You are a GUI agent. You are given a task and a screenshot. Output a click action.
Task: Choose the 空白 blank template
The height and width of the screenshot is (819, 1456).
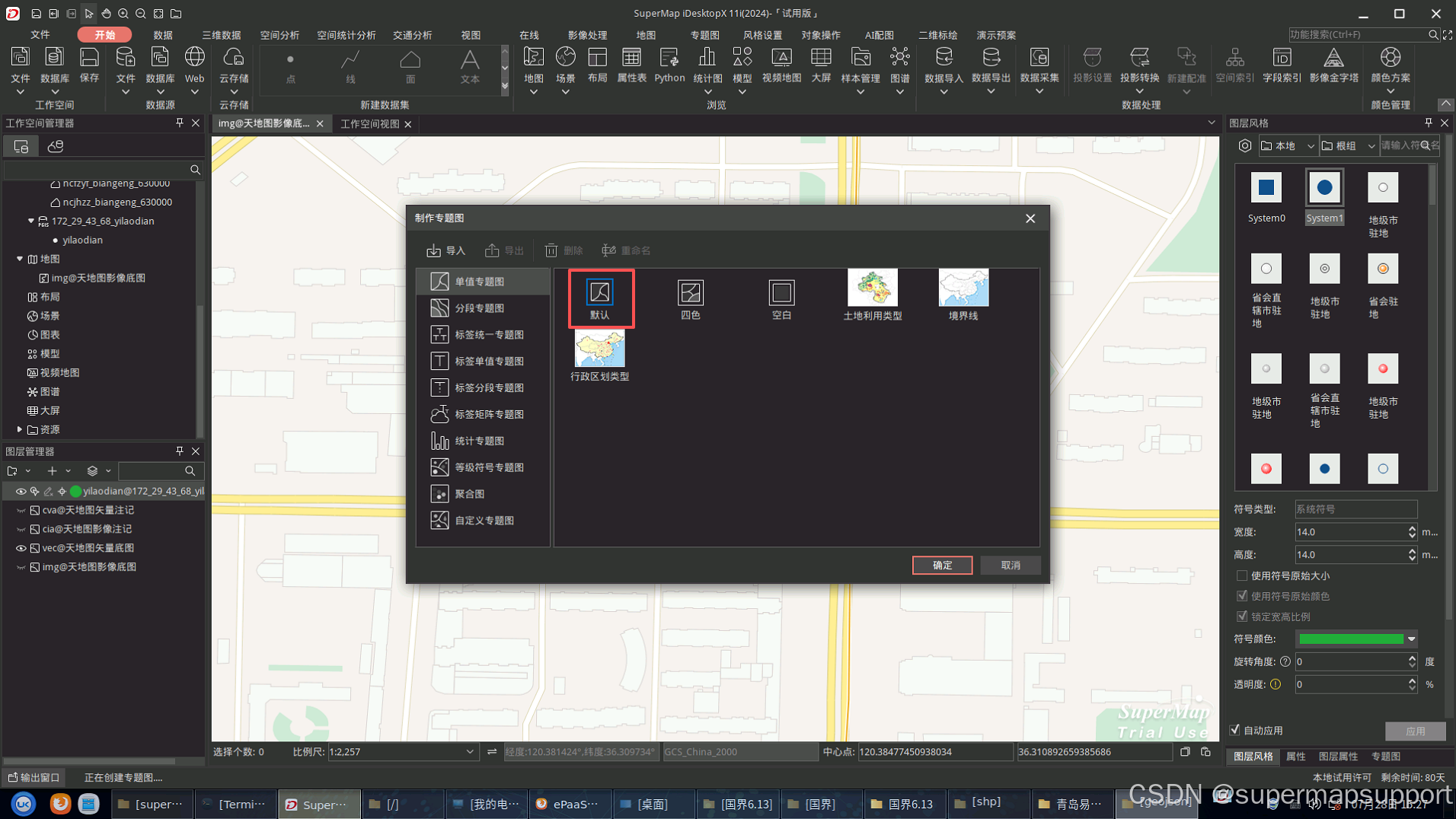click(x=781, y=298)
